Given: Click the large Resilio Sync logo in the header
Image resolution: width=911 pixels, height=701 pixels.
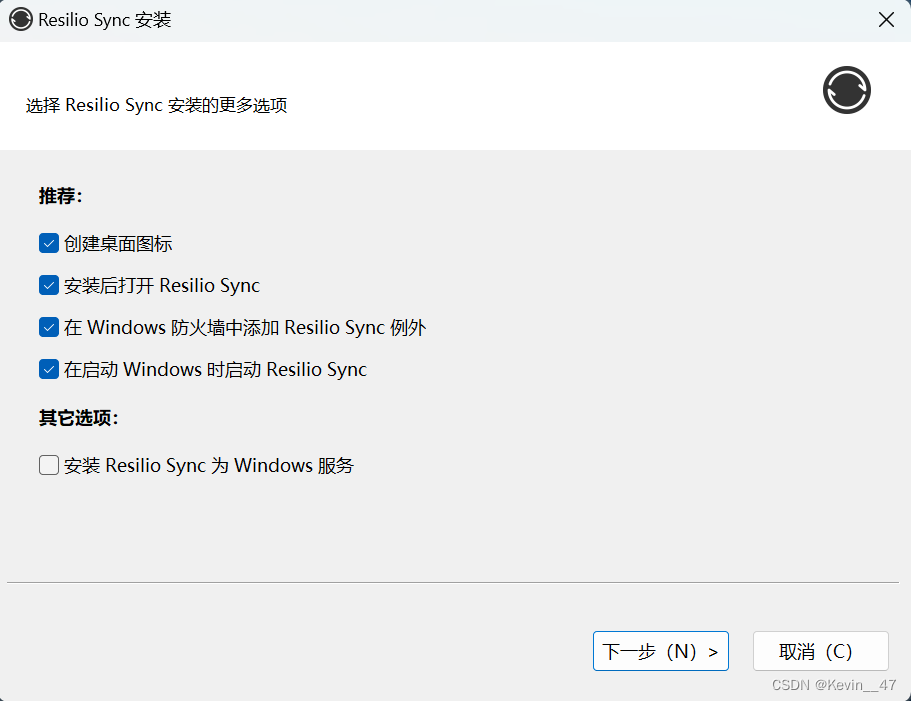Looking at the screenshot, I should pyautogui.click(x=846, y=90).
